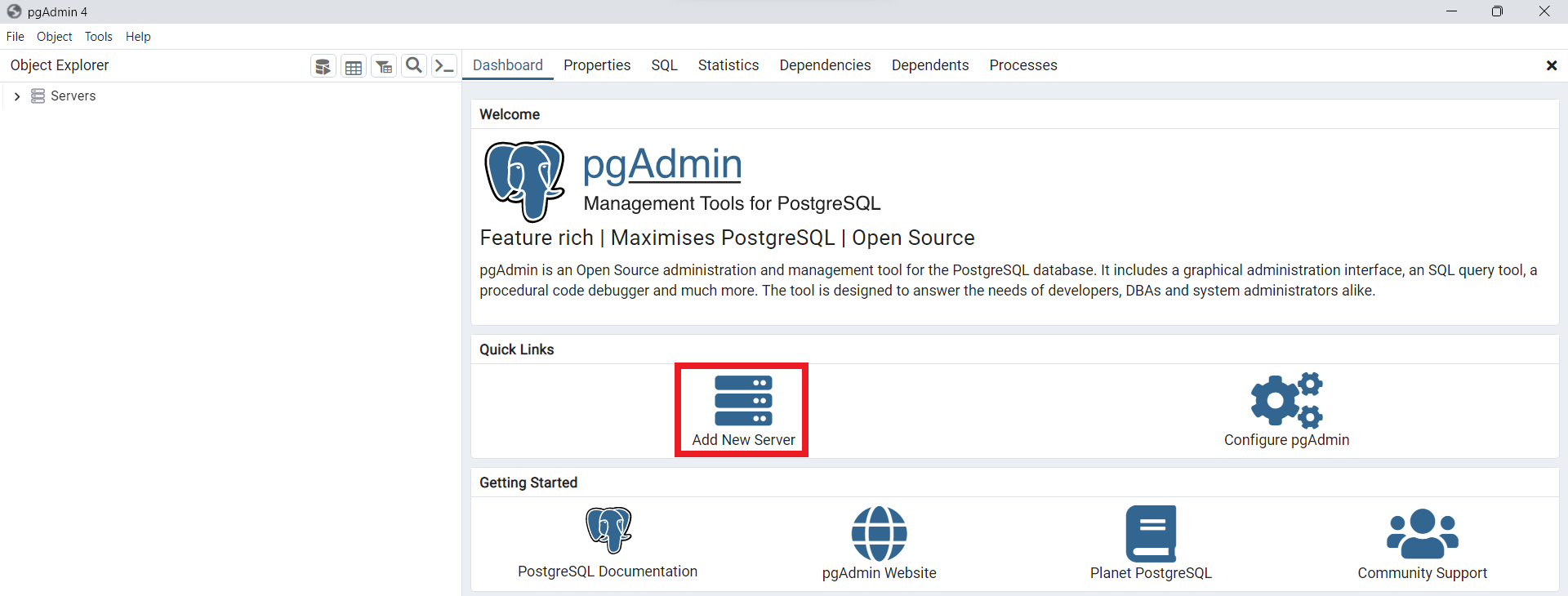Click the Configure pgAdmin label
Screen dimensions: 1568x596
point(1287,440)
